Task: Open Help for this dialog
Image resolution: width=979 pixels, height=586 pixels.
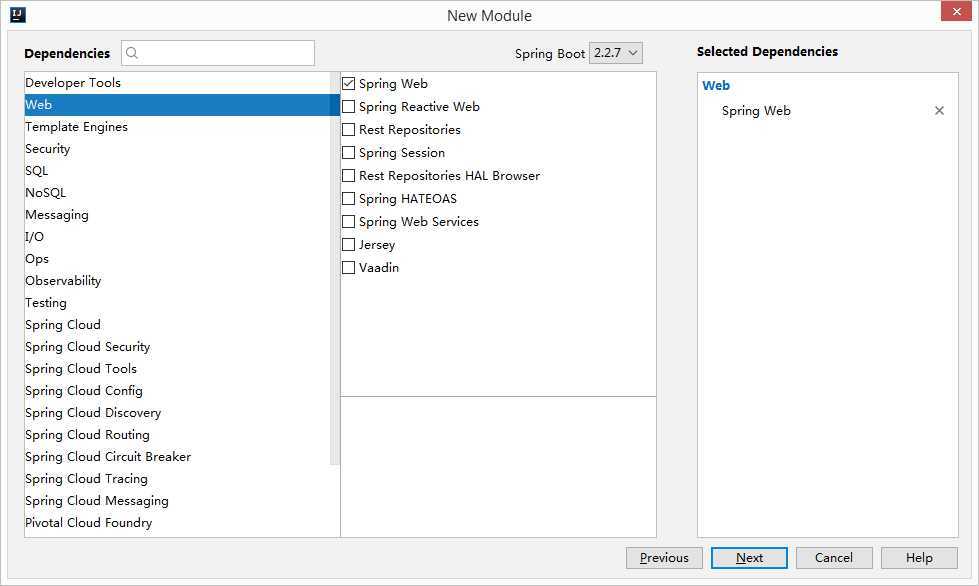Action: tap(919, 558)
